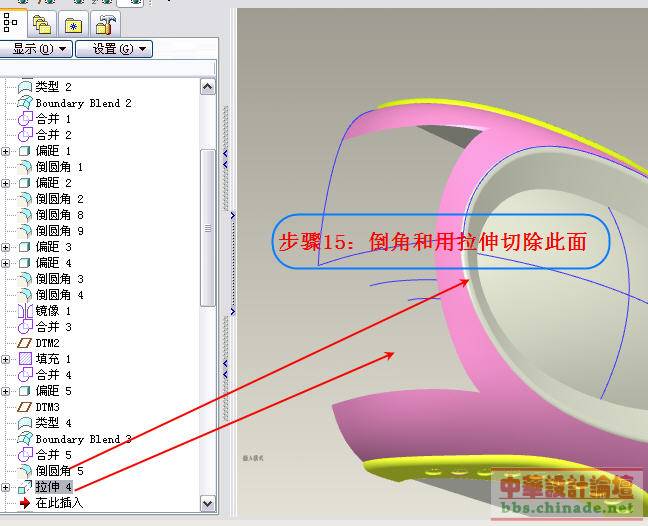648x526 pixels.
Task: Click the 类型 4 feature icon
Action: 25,423
